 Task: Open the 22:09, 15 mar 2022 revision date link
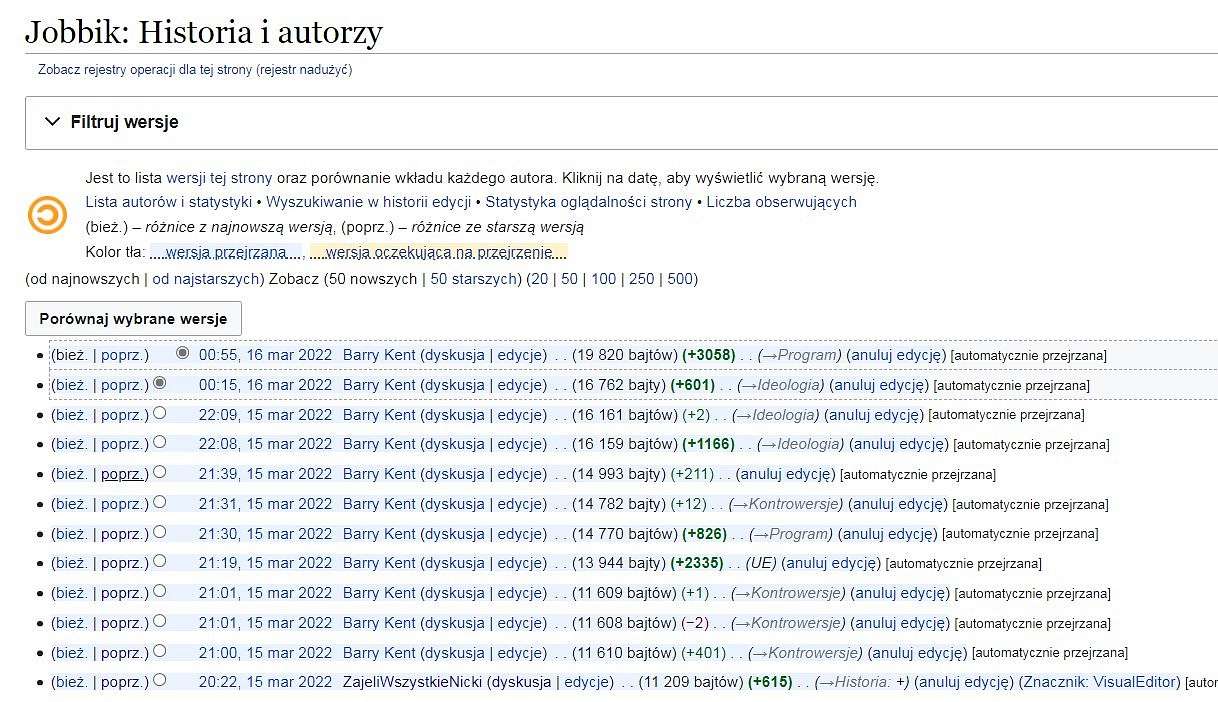265,415
